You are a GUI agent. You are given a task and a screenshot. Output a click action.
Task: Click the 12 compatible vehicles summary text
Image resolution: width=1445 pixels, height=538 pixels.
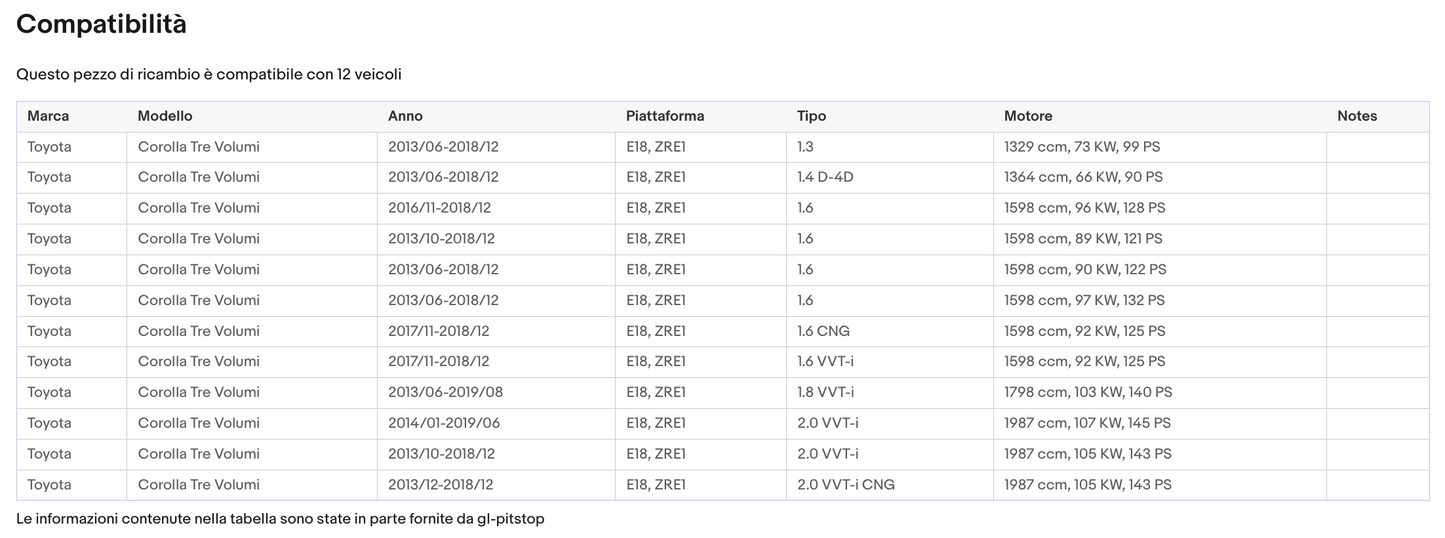[209, 74]
